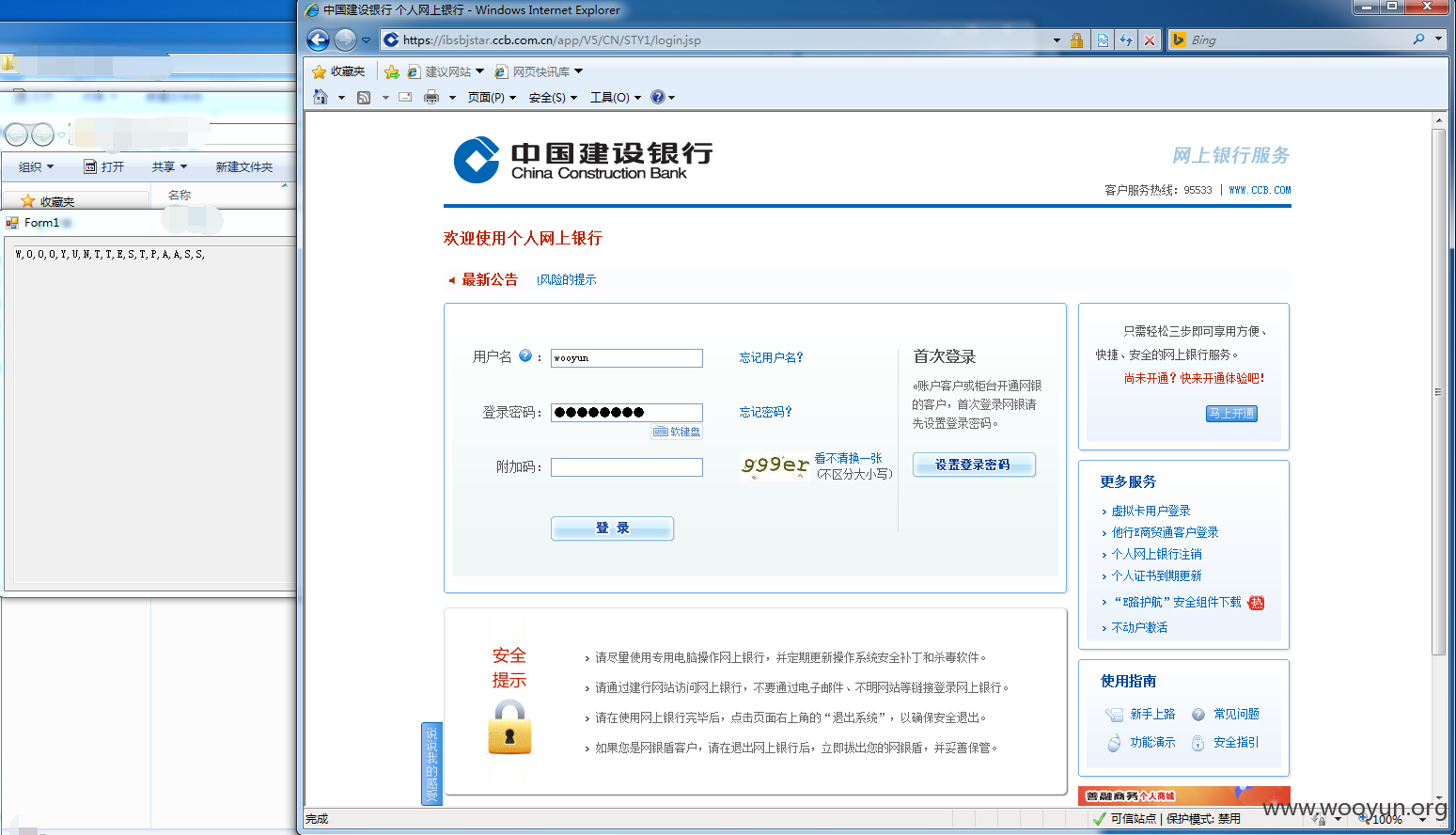The image size is (1456, 835).
Task: Open the 共享 dropdown in Explorer window
Action: click(169, 166)
